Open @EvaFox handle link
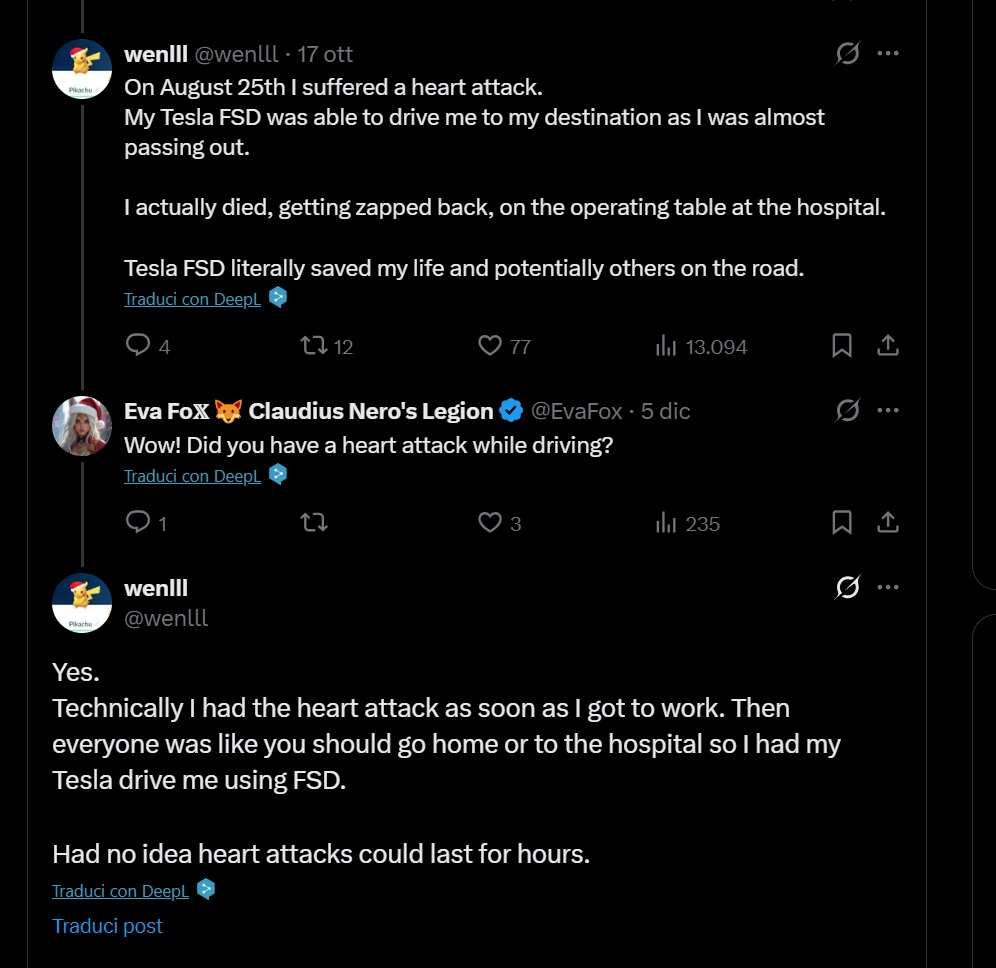This screenshot has width=996, height=968. [x=576, y=411]
